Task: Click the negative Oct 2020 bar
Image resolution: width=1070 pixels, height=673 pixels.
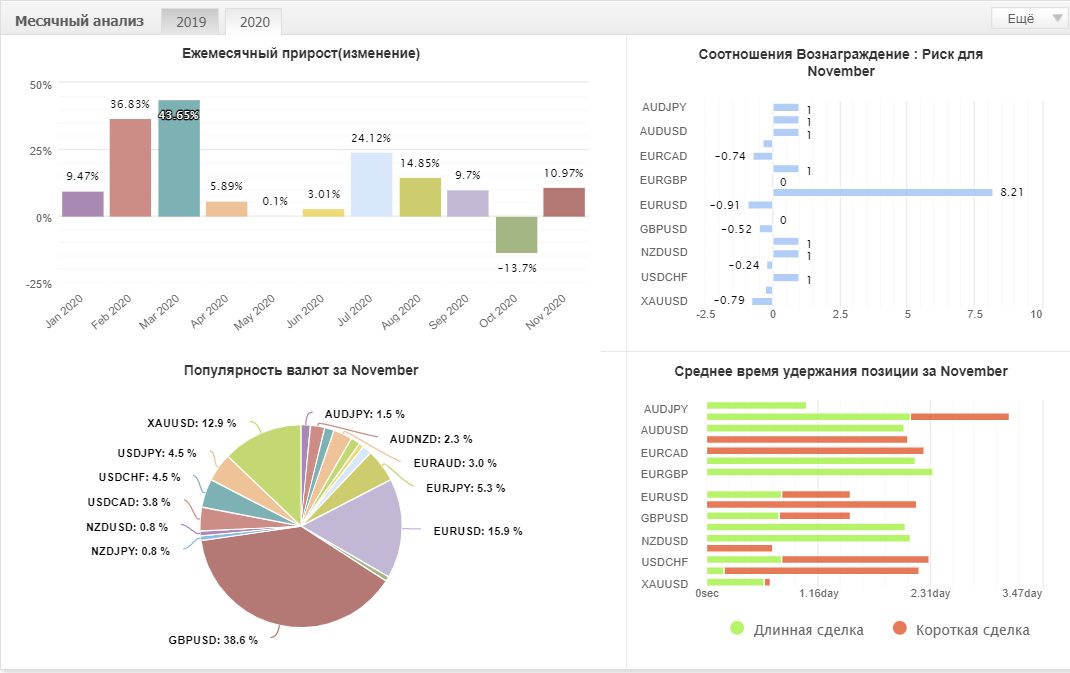Action: point(517,235)
